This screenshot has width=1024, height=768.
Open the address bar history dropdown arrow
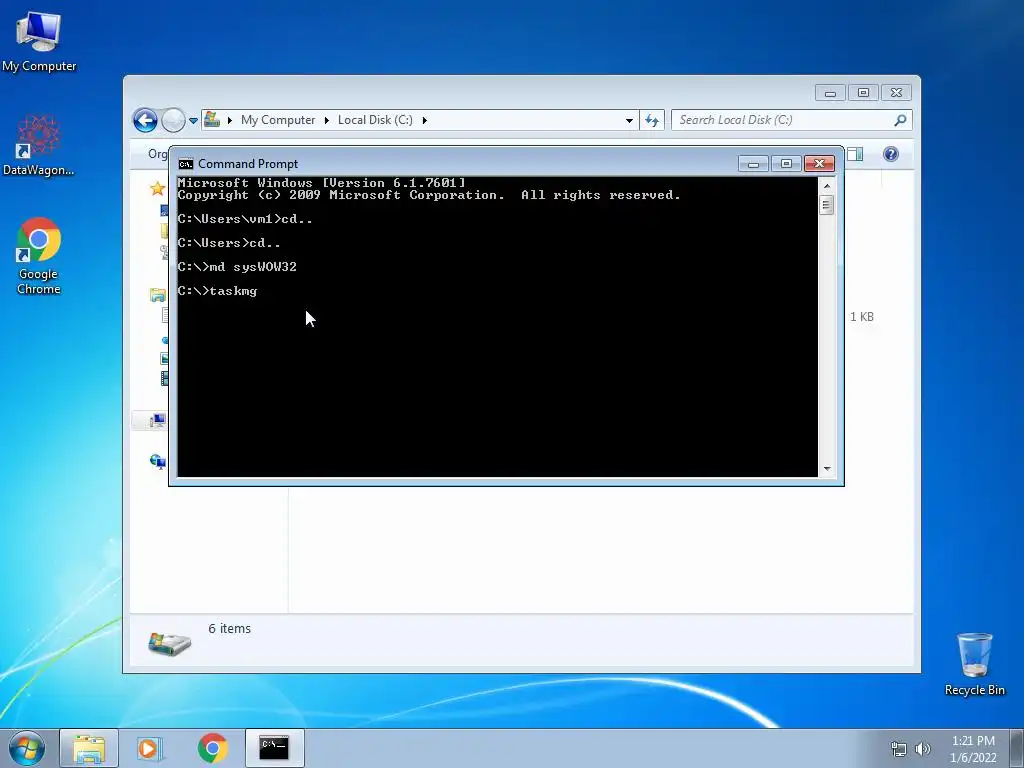click(629, 121)
